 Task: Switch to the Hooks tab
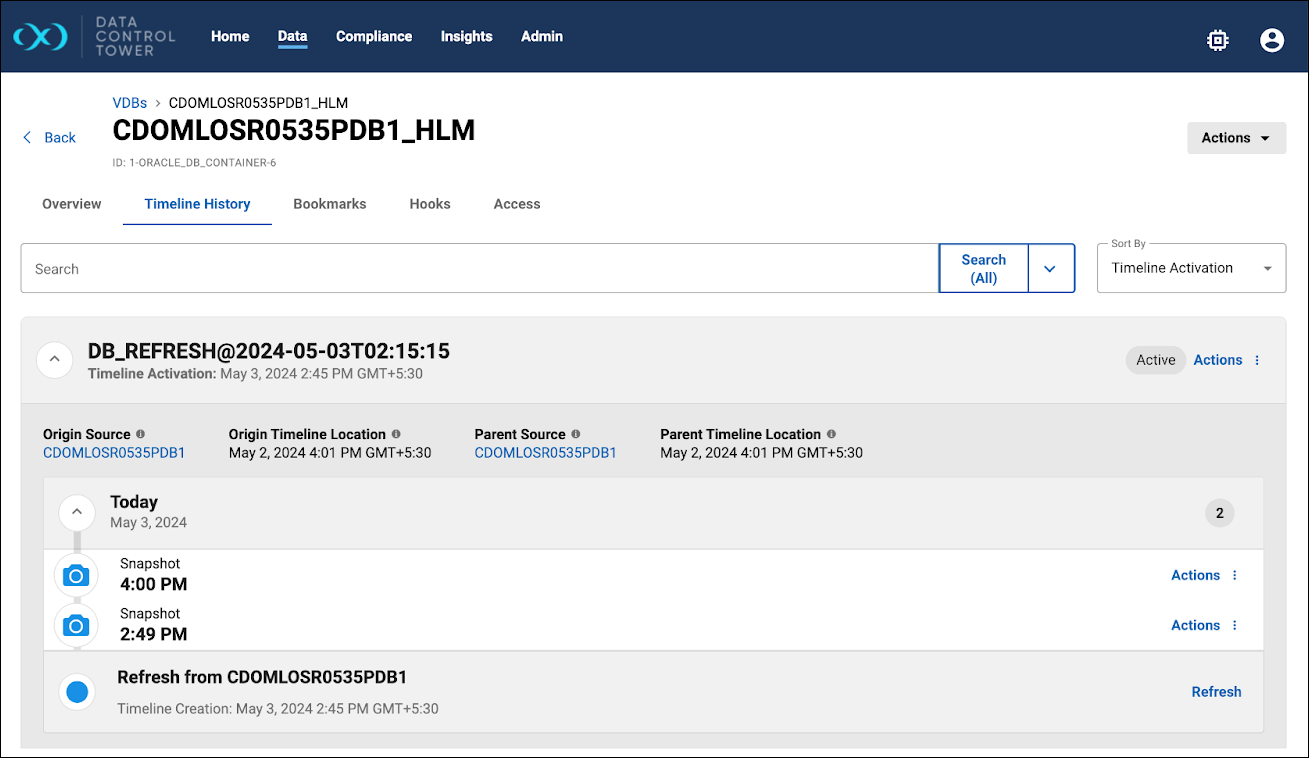[x=430, y=204]
